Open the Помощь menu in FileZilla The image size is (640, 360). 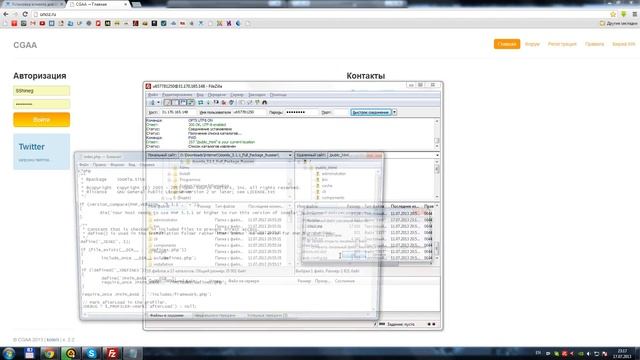tap(278, 95)
